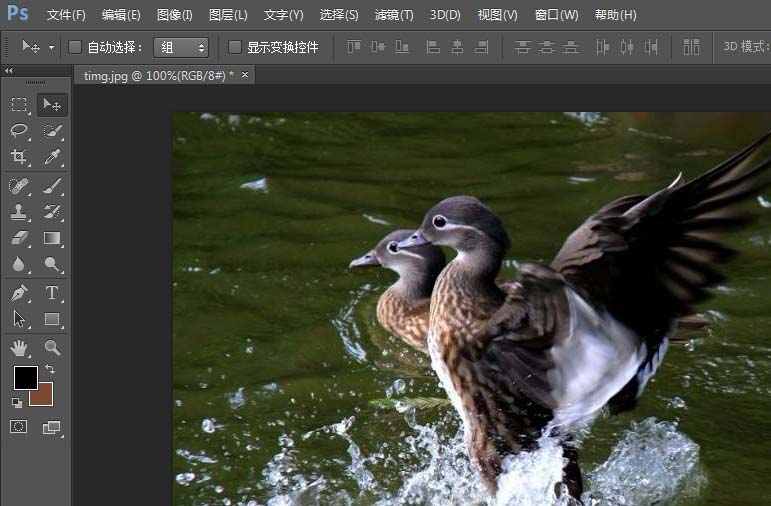Open the 滤镜(T) menu
Viewport: 771px width, 506px height.
click(394, 15)
